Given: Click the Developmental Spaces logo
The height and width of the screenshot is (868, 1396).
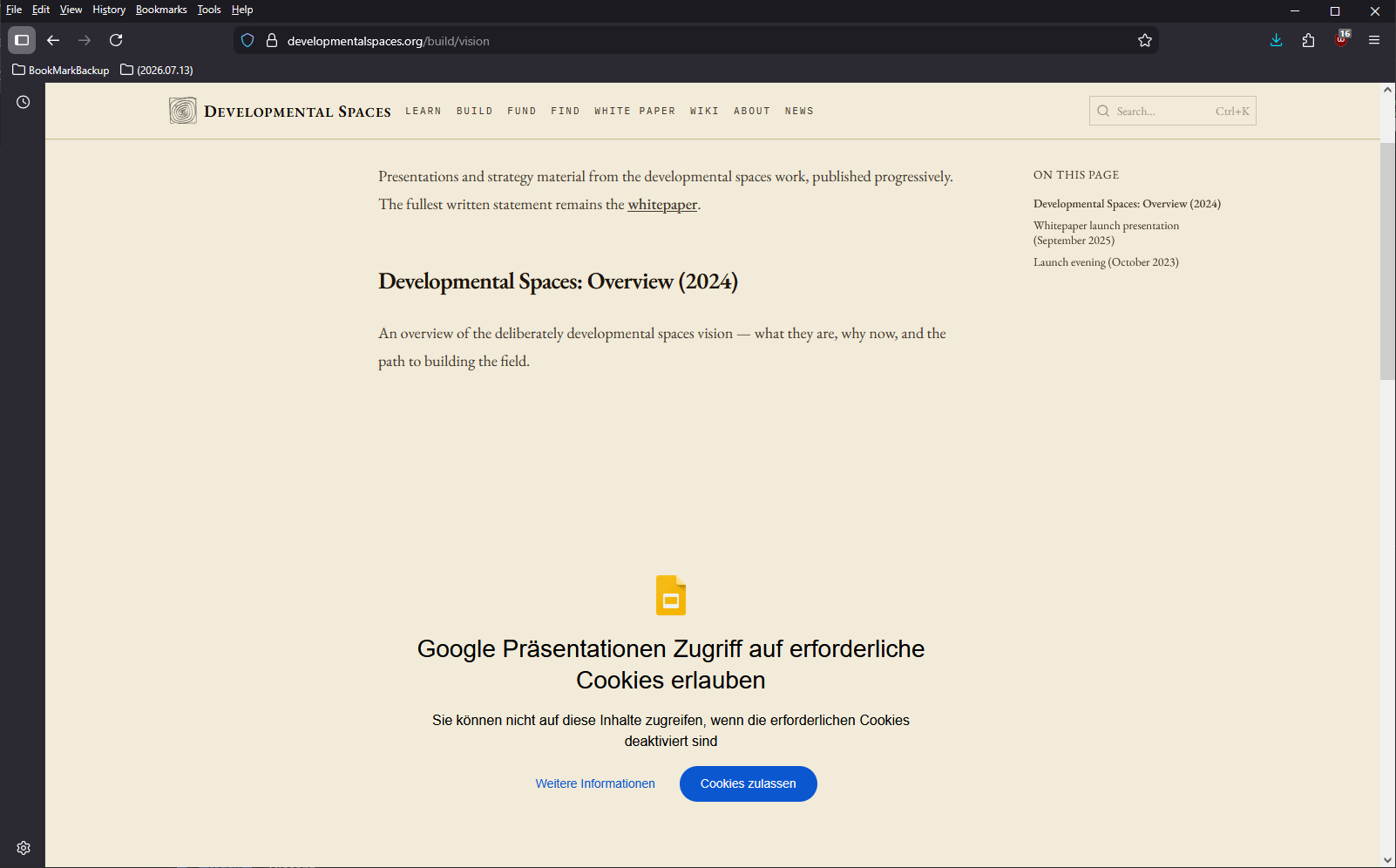Looking at the screenshot, I should (x=280, y=111).
